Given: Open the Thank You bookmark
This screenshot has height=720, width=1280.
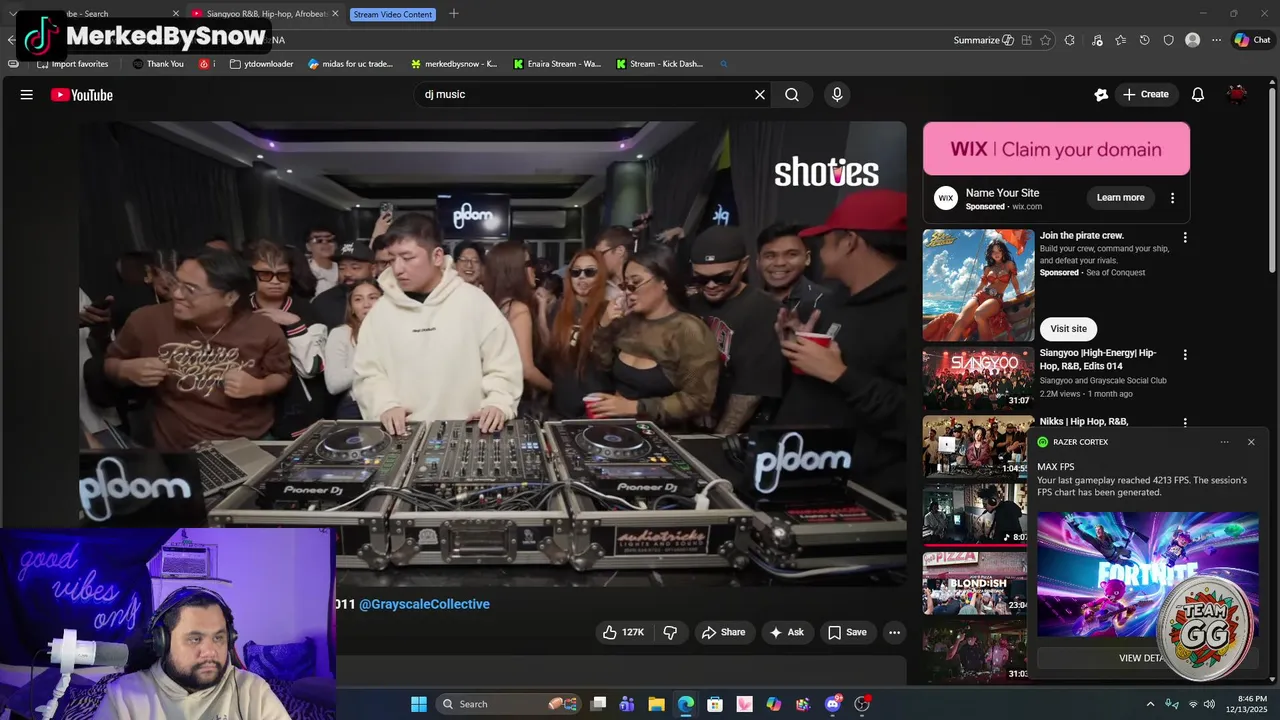Looking at the screenshot, I should 158,64.
